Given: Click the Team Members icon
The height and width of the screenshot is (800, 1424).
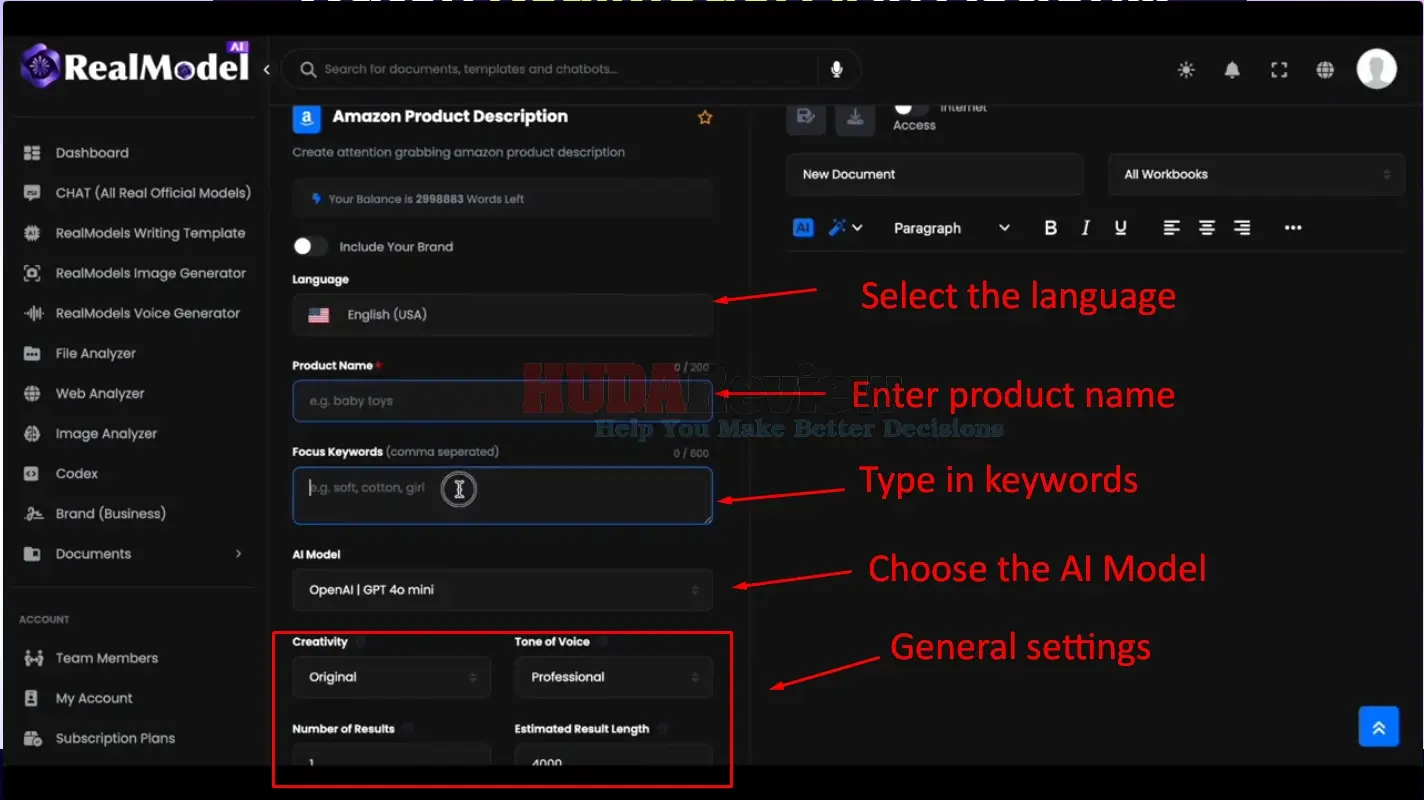Looking at the screenshot, I should [32, 658].
